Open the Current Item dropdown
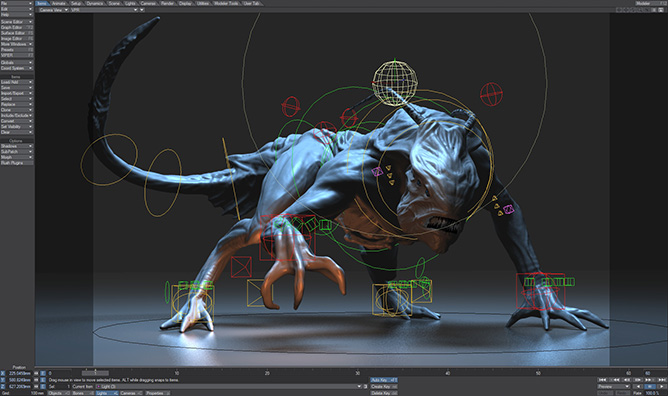This screenshot has height=396, width=668. pyautogui.click(x=229, y=387)
